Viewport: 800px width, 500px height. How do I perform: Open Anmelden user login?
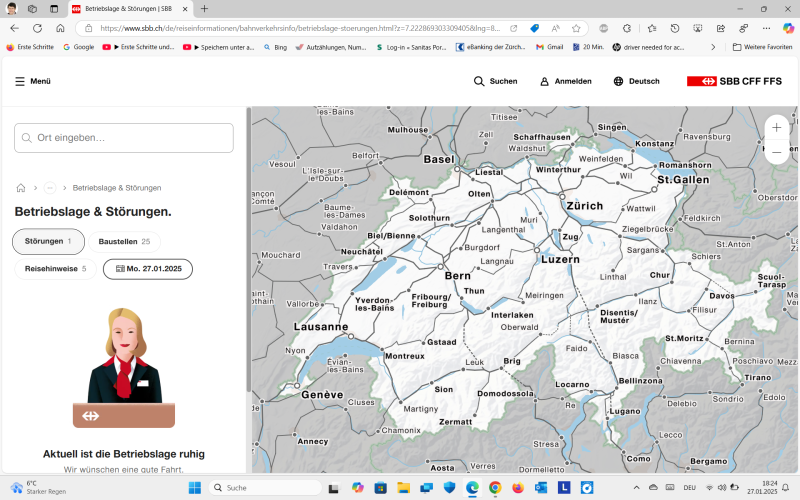pyautogui.click(x=566, y=81)
